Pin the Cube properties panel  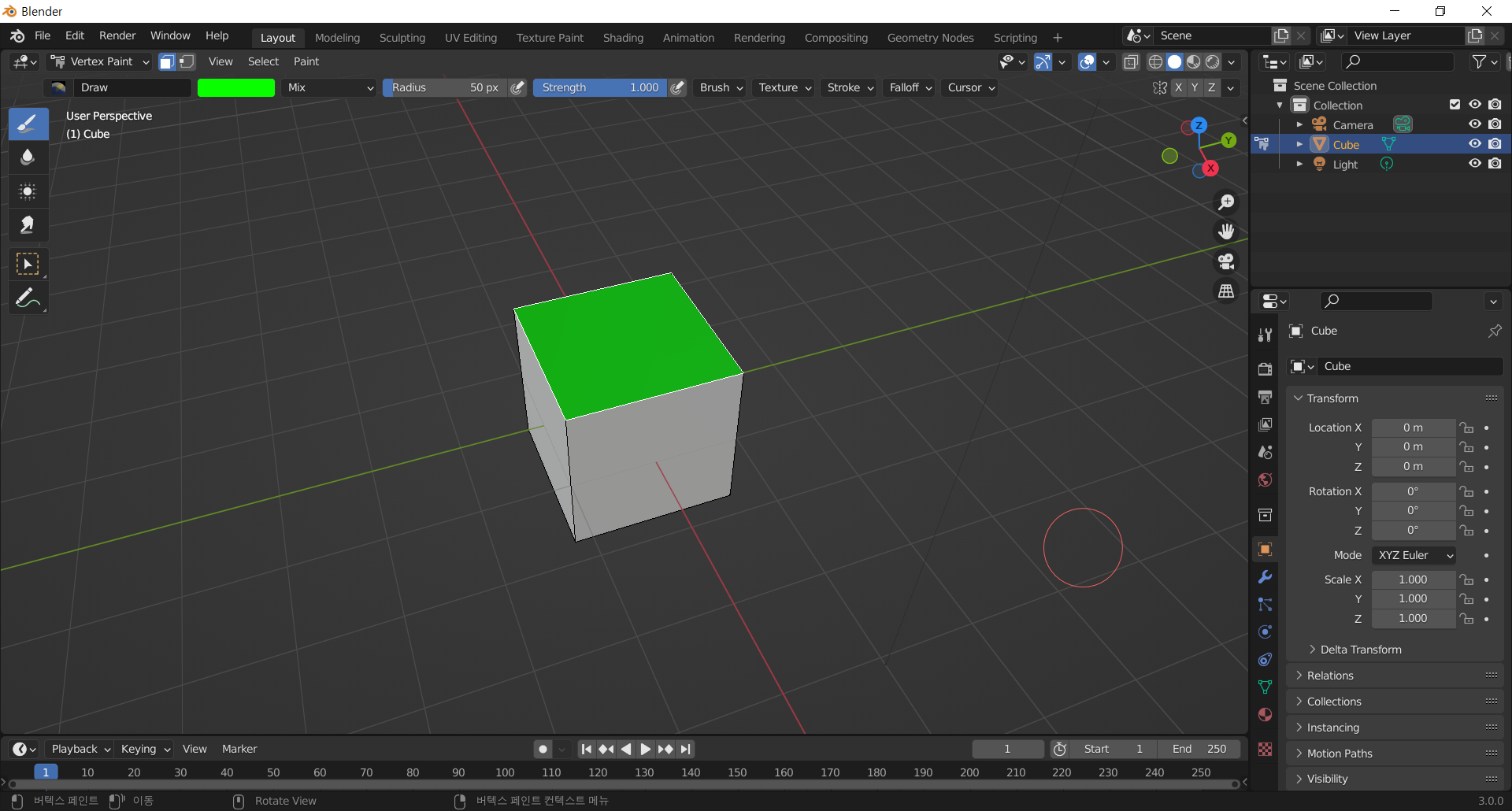pos(1494,331)
